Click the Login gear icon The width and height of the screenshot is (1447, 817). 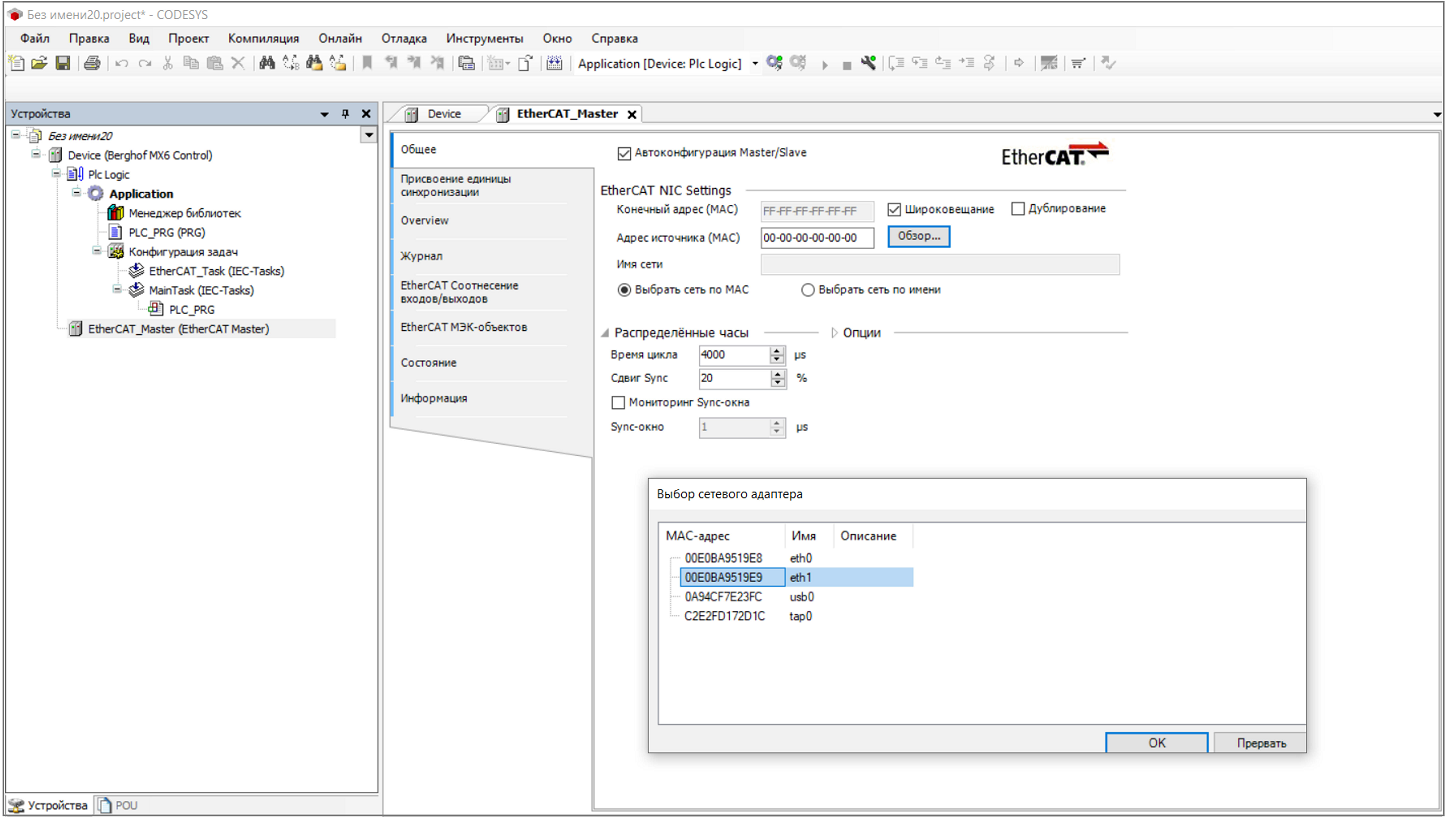[774, 63]
